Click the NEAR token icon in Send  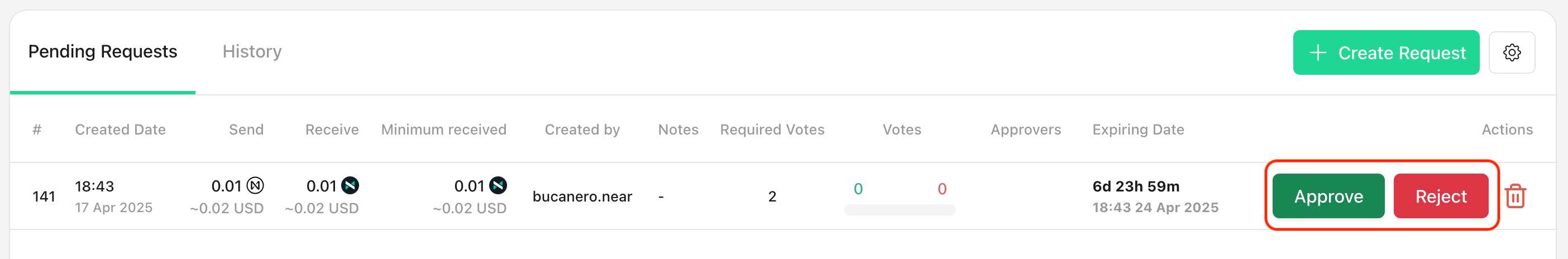255,185
